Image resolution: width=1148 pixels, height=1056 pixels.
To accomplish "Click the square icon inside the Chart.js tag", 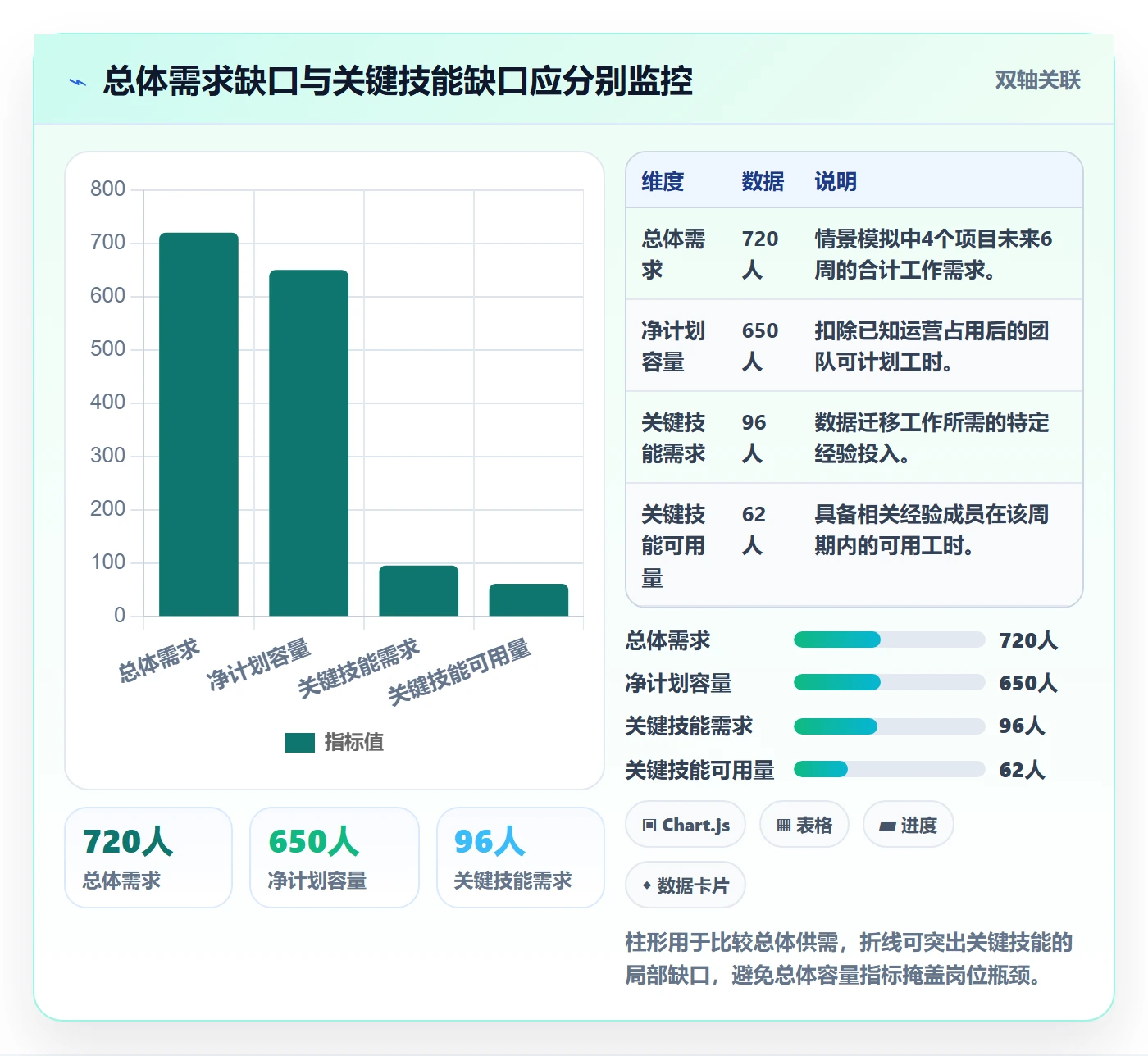I will (x=649, y=826).
